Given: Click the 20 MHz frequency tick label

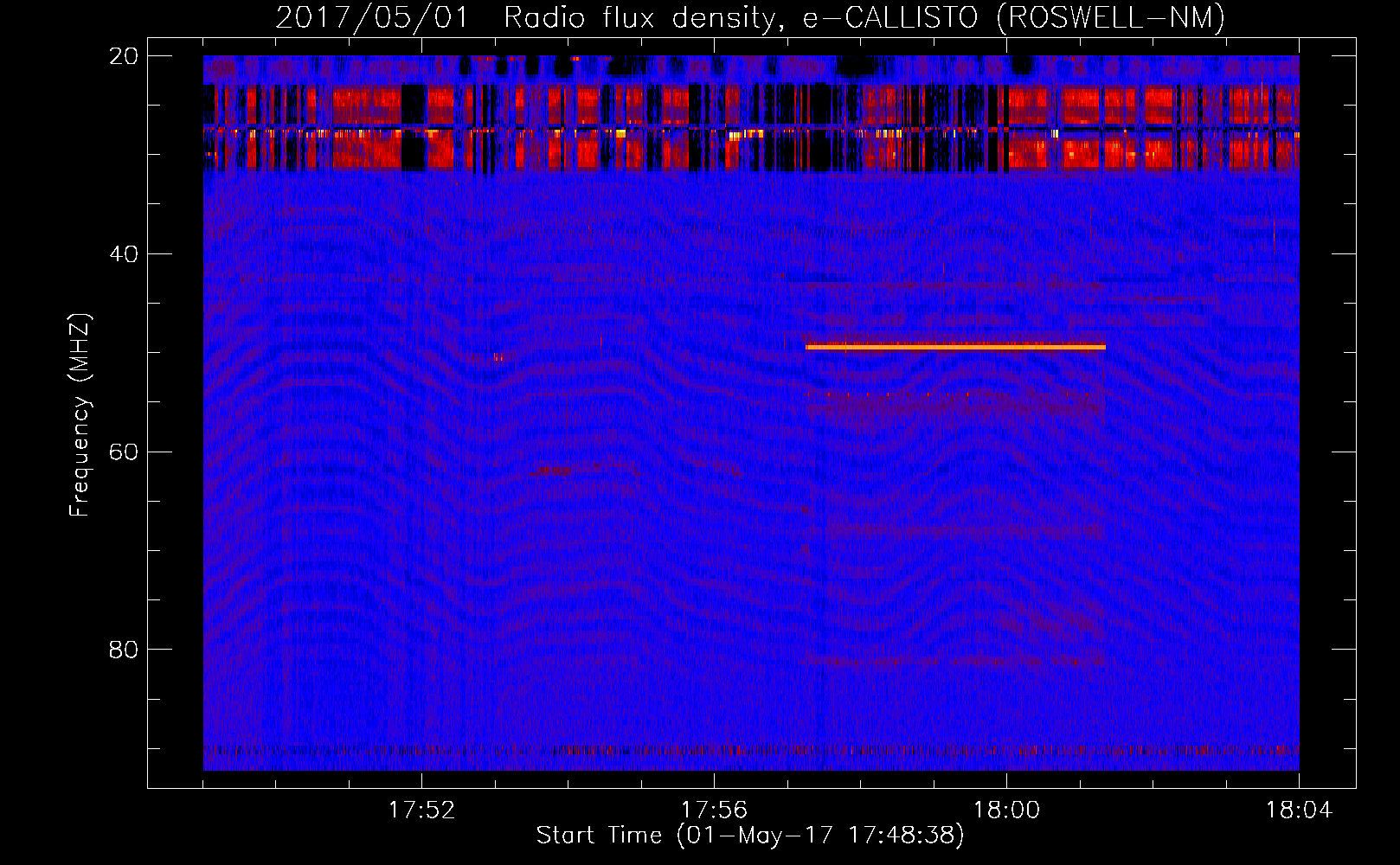Looking at the screenshot, I should 123,56.
